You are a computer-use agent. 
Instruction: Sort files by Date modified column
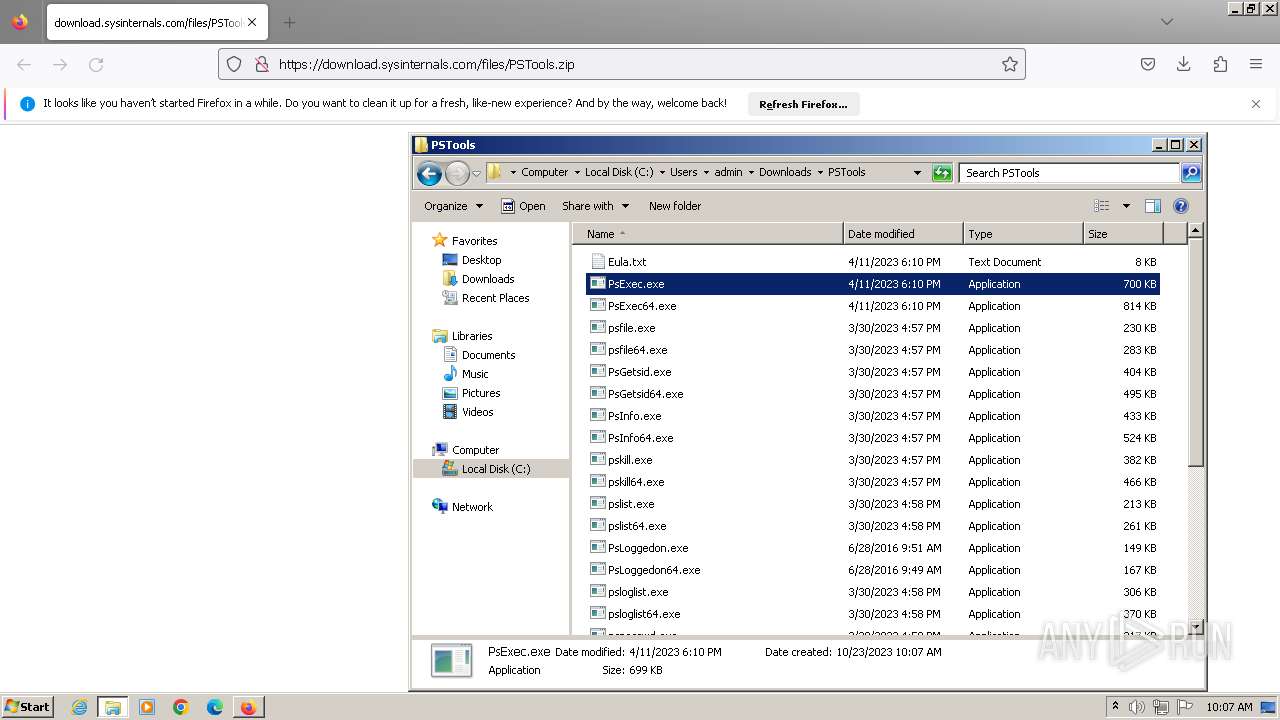(903, 234)
